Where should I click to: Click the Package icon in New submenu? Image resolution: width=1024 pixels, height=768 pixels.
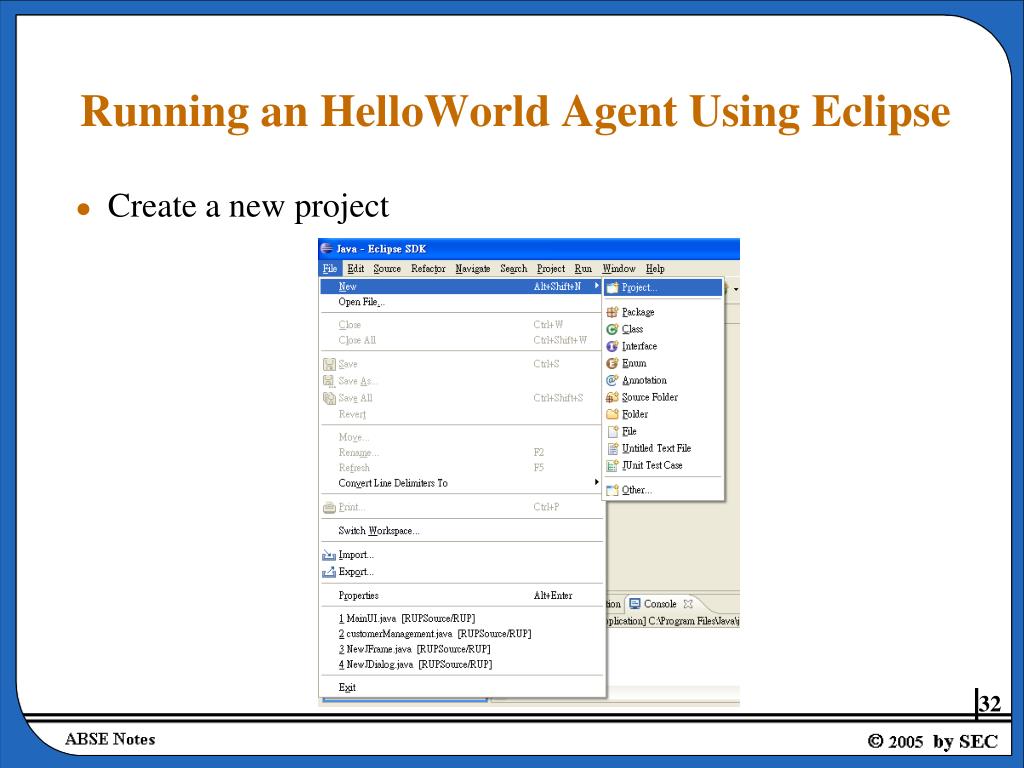[612, 312]
